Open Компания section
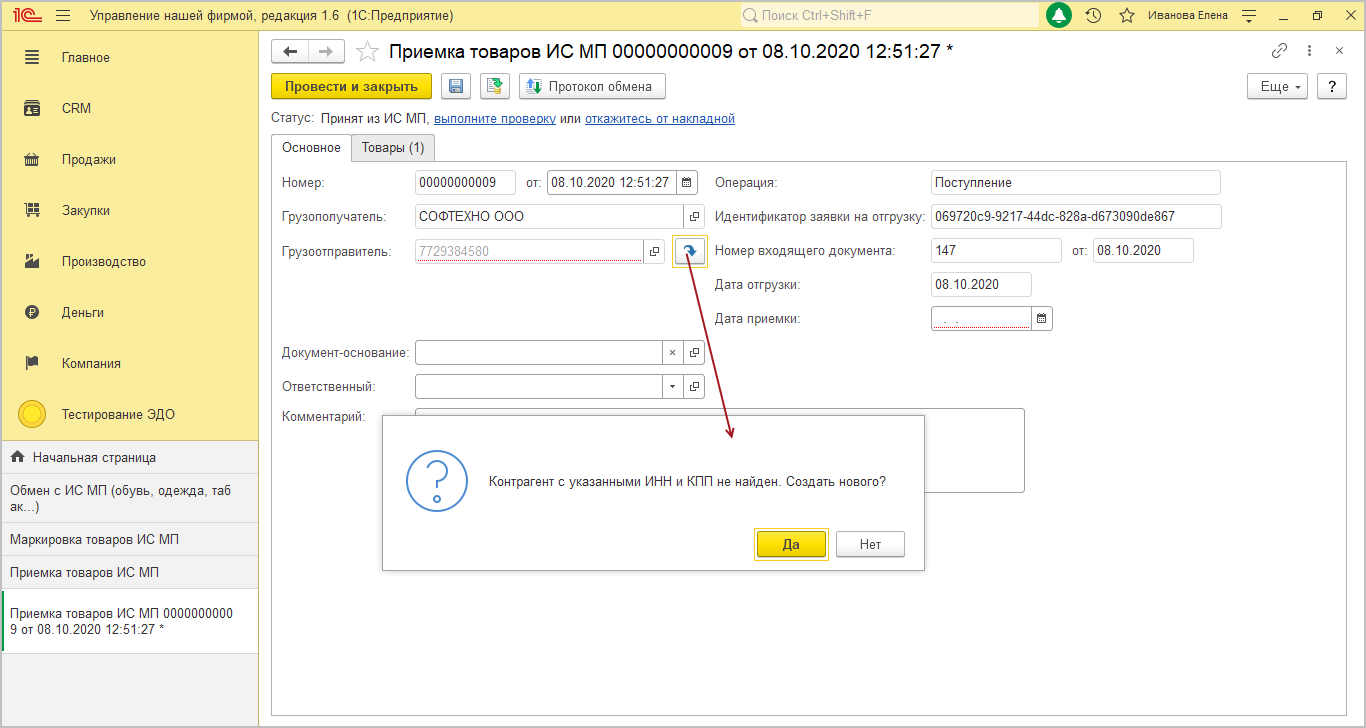Viewport: 1366px width, 728px height. tap(129, 363)
